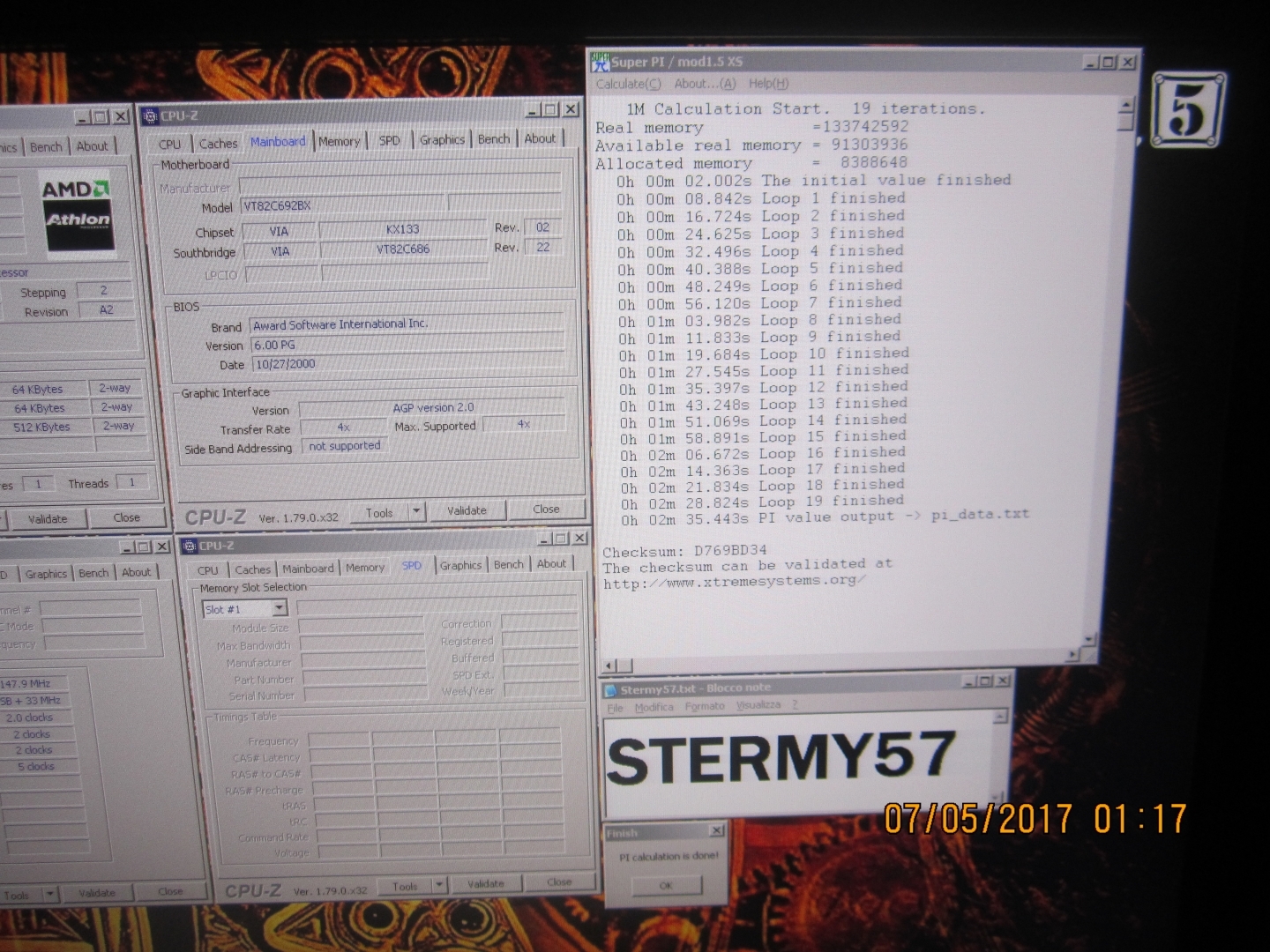The image size is (1270, 952).
Task: Click the AGP version 2.0 field
Action: 432,408
